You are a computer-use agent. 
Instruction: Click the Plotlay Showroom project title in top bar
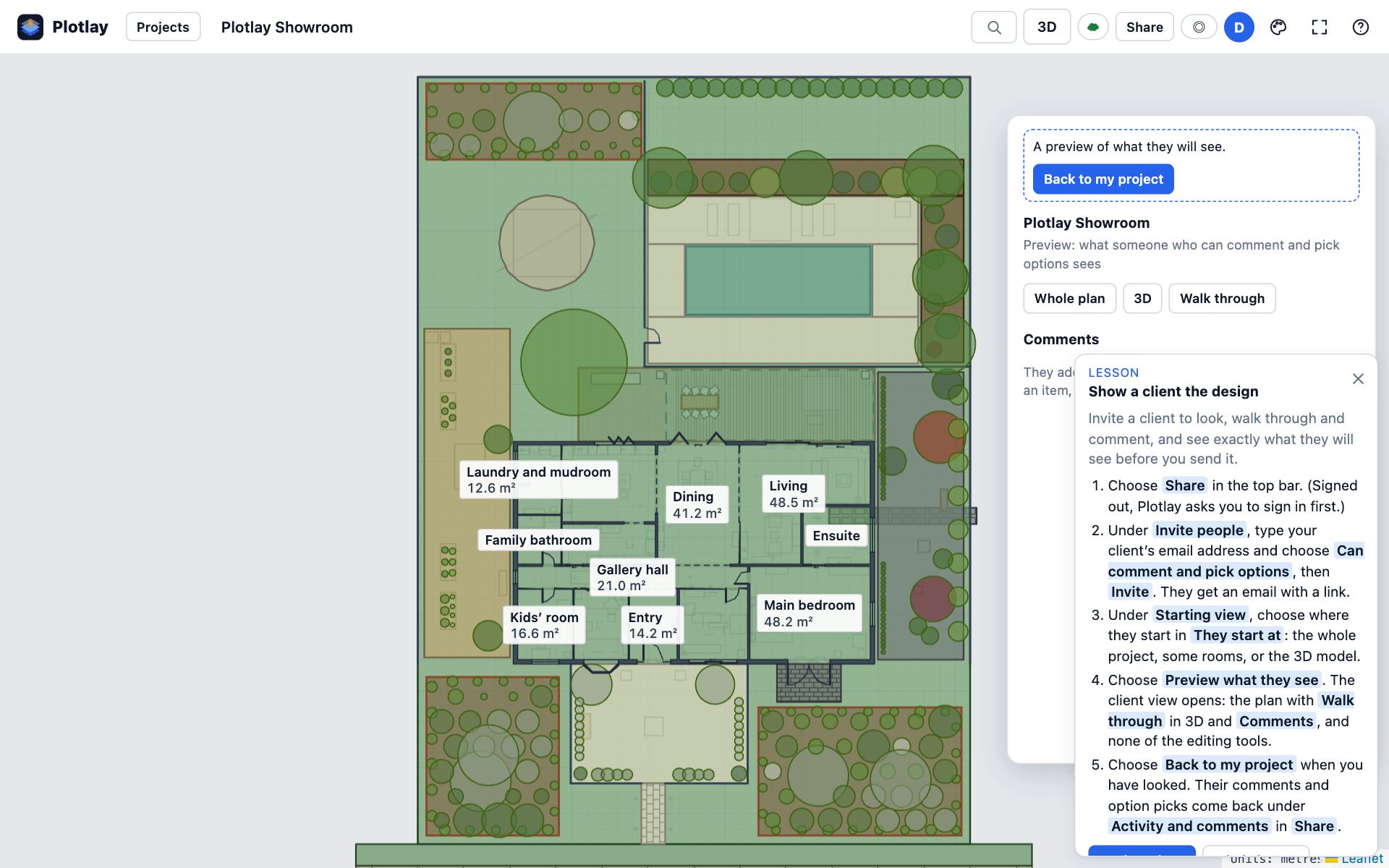286,27
